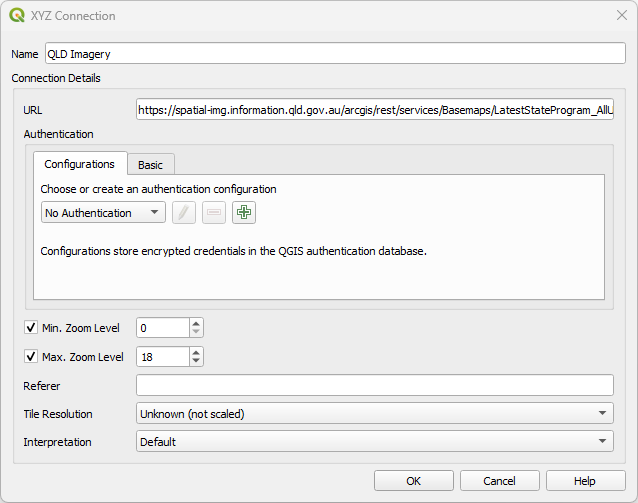Screen dimensions: 638x503
Task: Open the No Authentication dropdown
Action: [x=103, y=212]
